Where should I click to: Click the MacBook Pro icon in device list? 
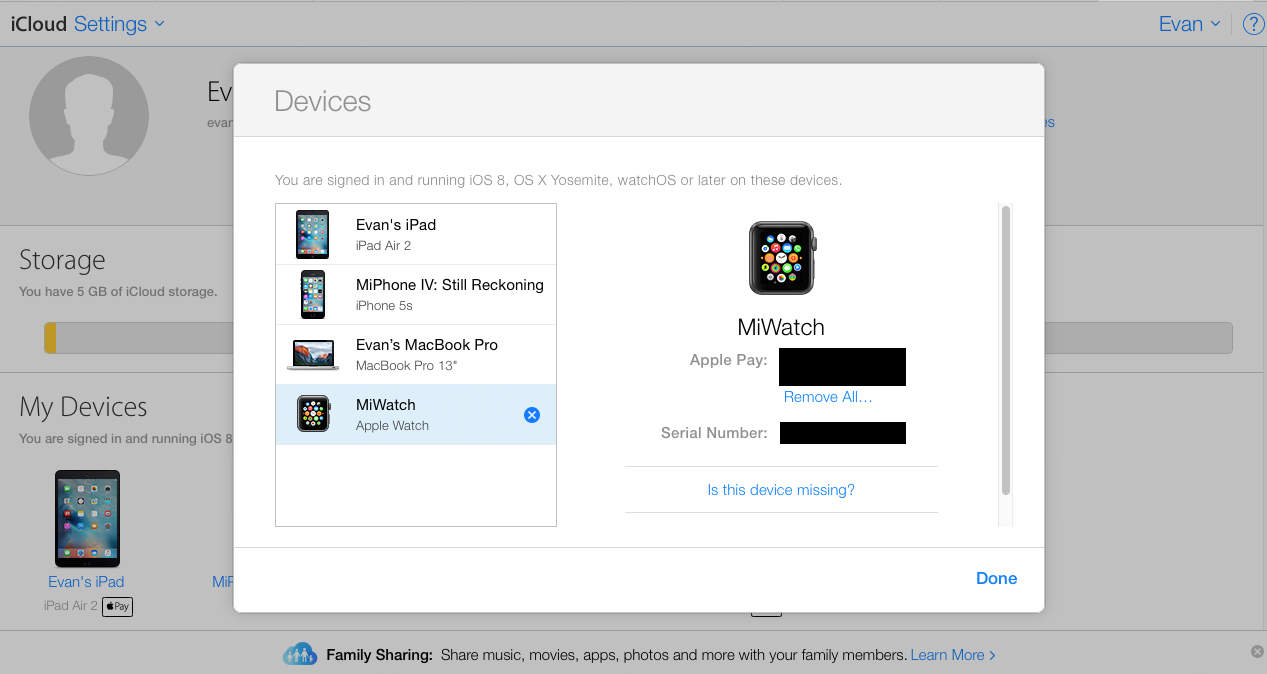[312, 355]
